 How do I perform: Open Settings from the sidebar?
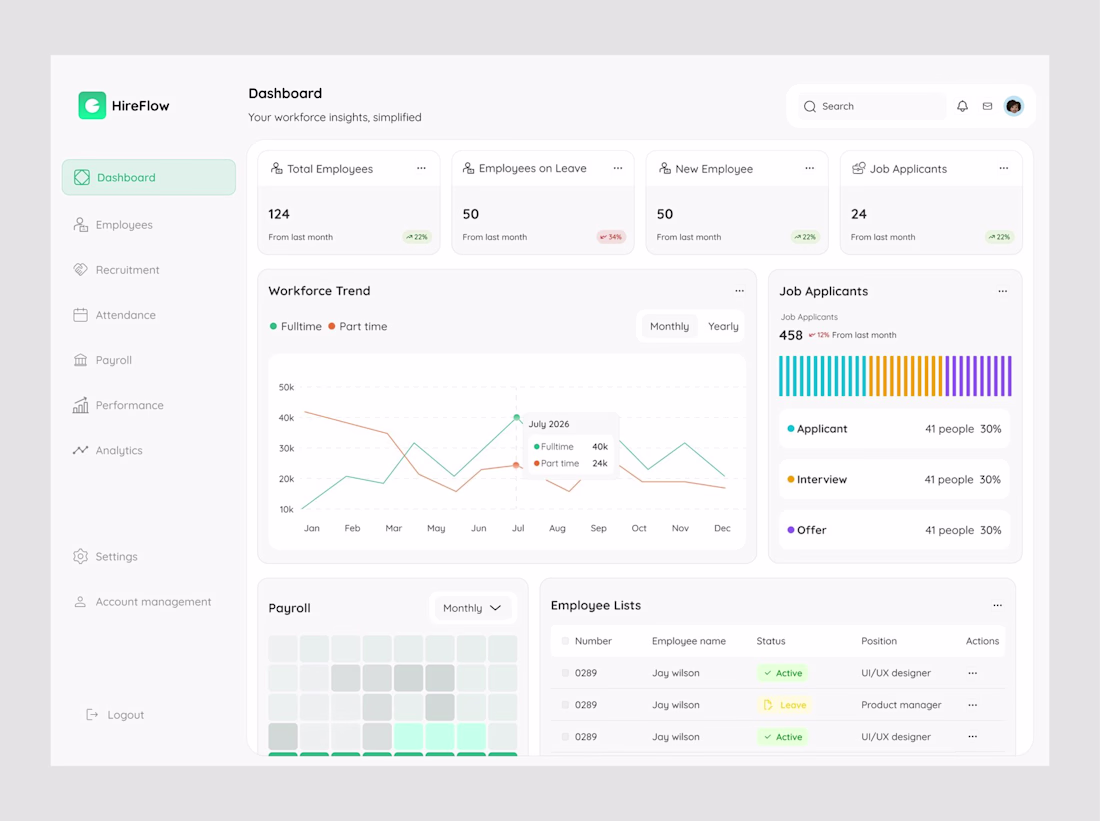116,556
